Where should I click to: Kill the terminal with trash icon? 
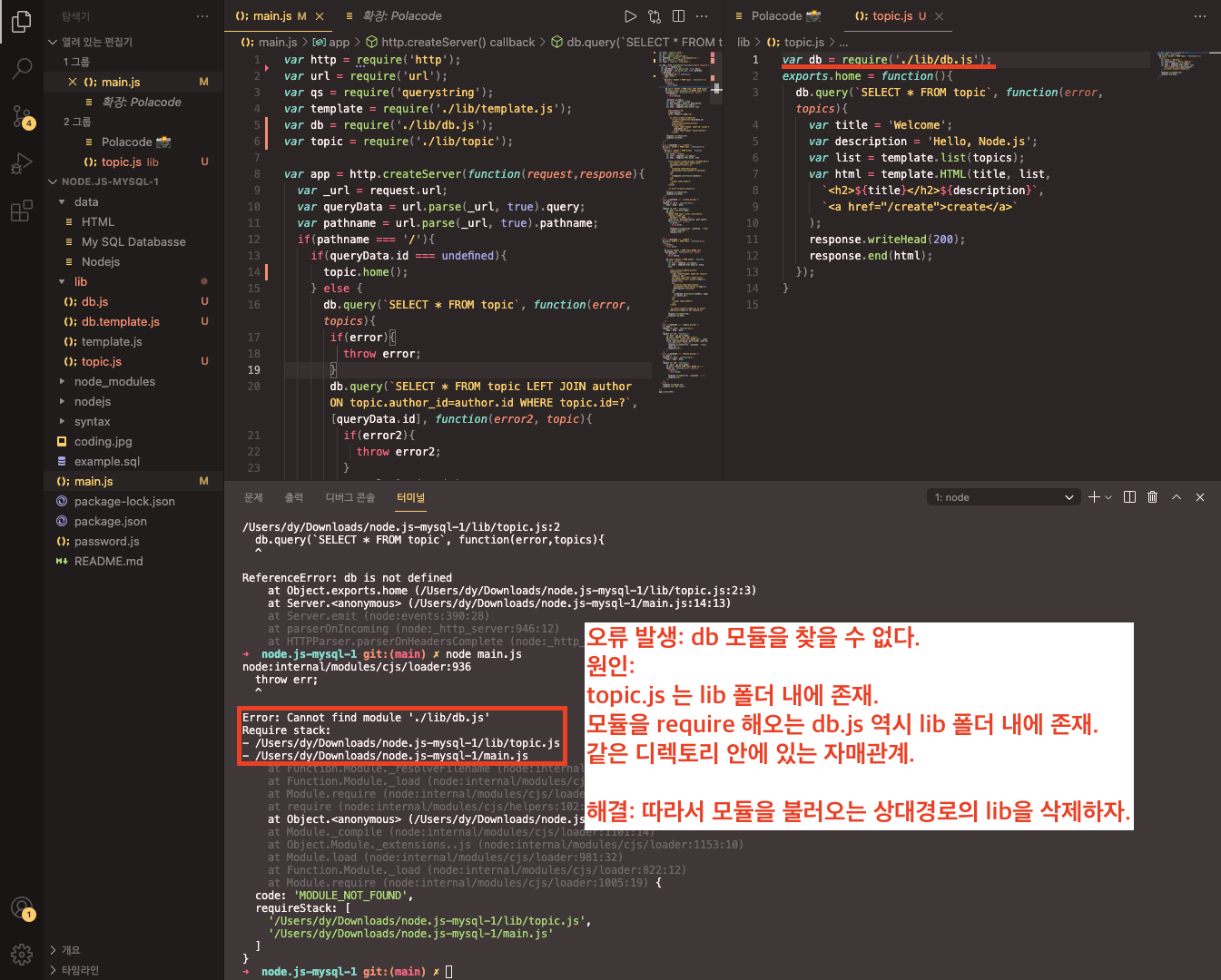tap(1153, 497)
